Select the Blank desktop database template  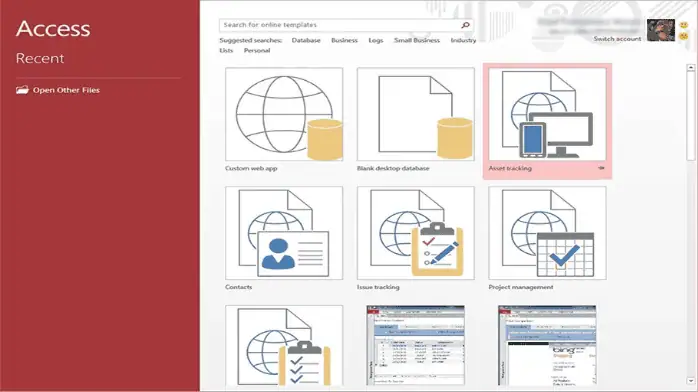coord(416,114)
